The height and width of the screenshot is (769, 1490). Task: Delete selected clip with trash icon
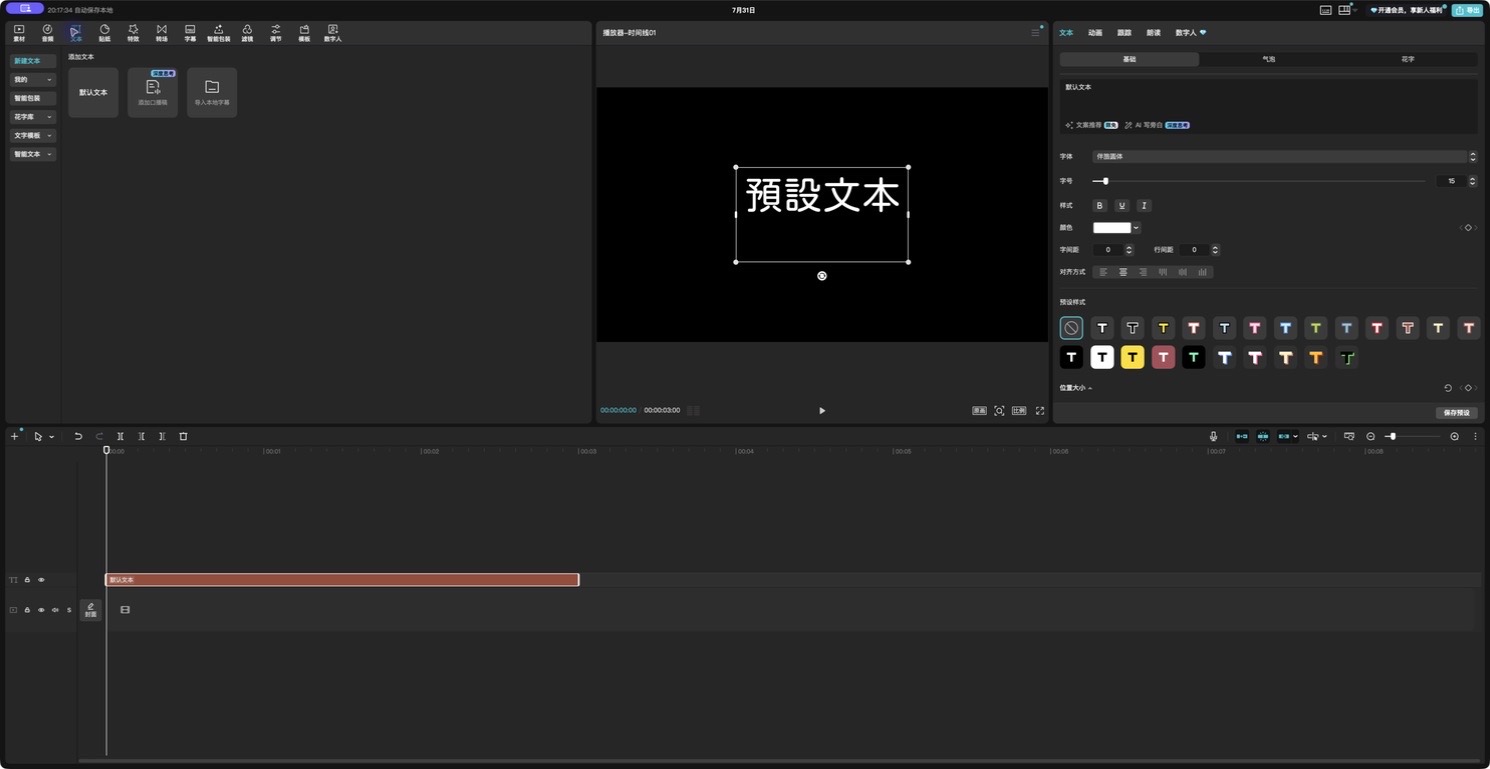click(183, 436)
